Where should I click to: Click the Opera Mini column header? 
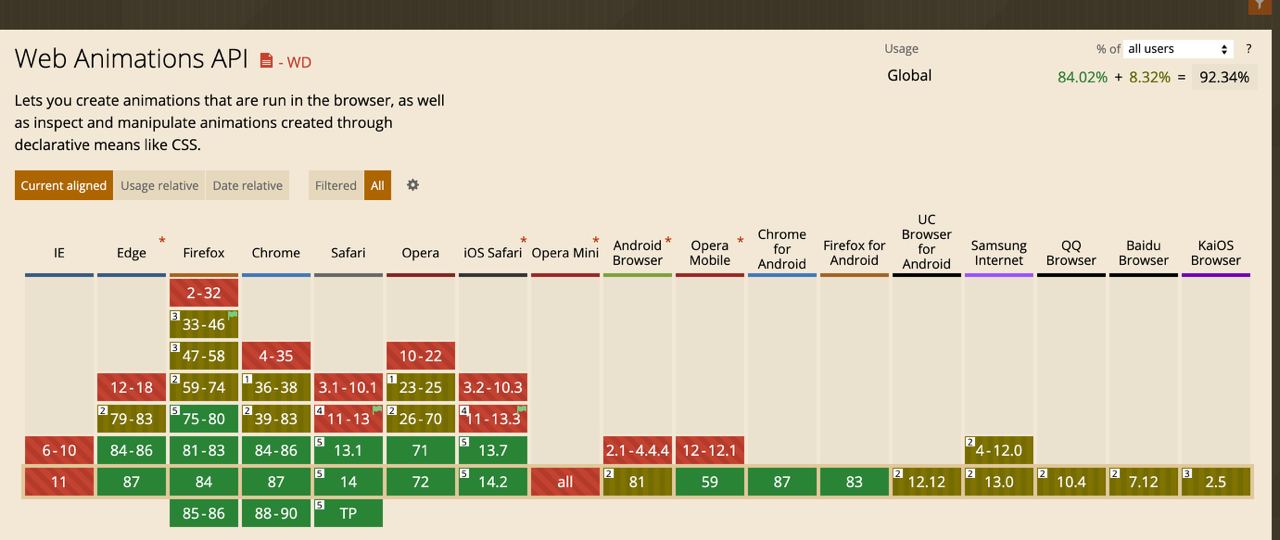coord(565,253)
